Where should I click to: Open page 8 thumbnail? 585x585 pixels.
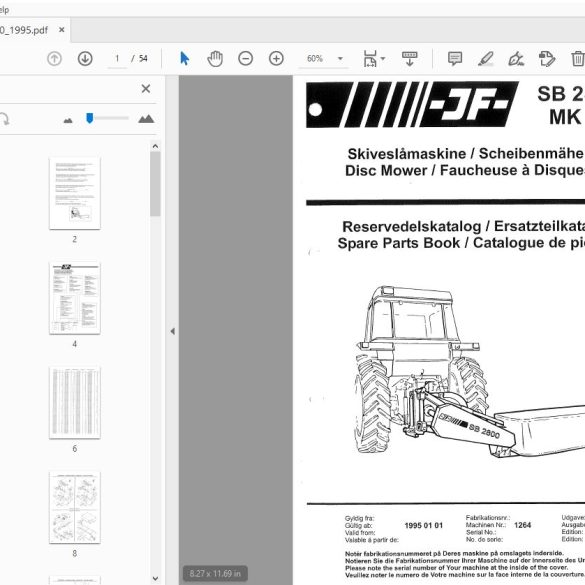75,507
